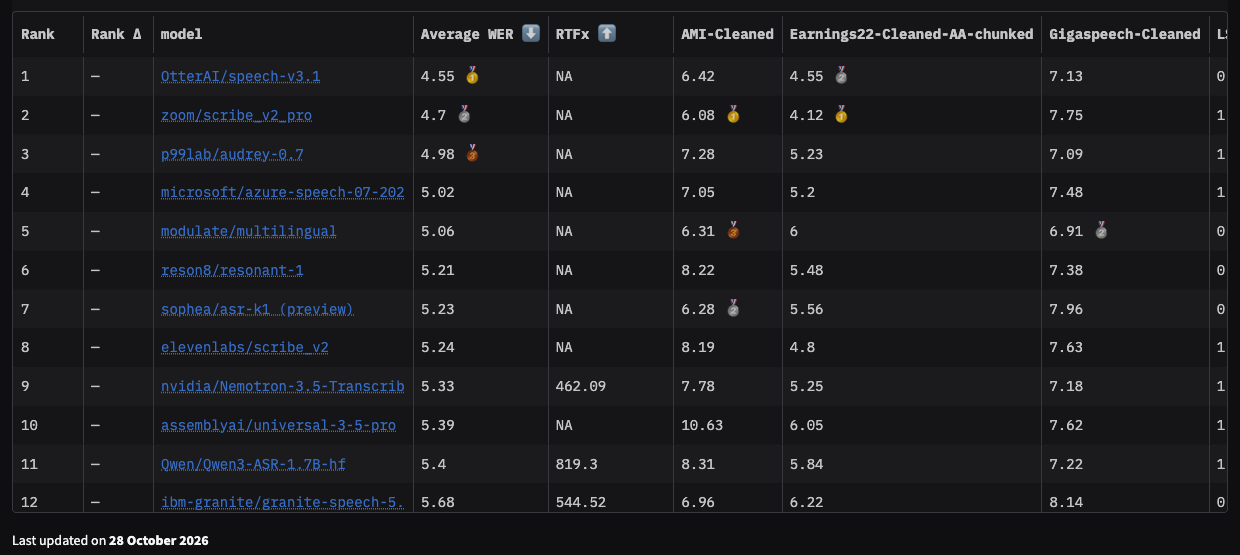
Task: Click the down arrow icon beside Average WER
Action: click(x=531, y=34)
